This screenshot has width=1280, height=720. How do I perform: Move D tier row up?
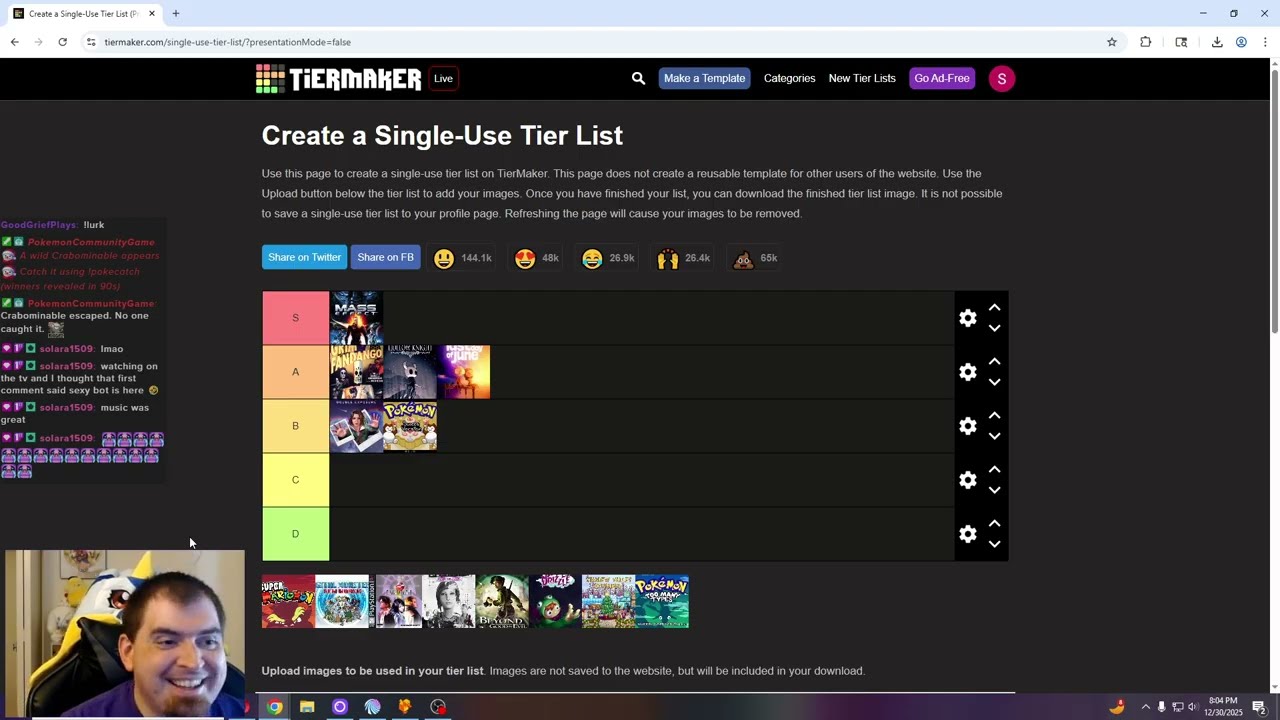[994, 524]
